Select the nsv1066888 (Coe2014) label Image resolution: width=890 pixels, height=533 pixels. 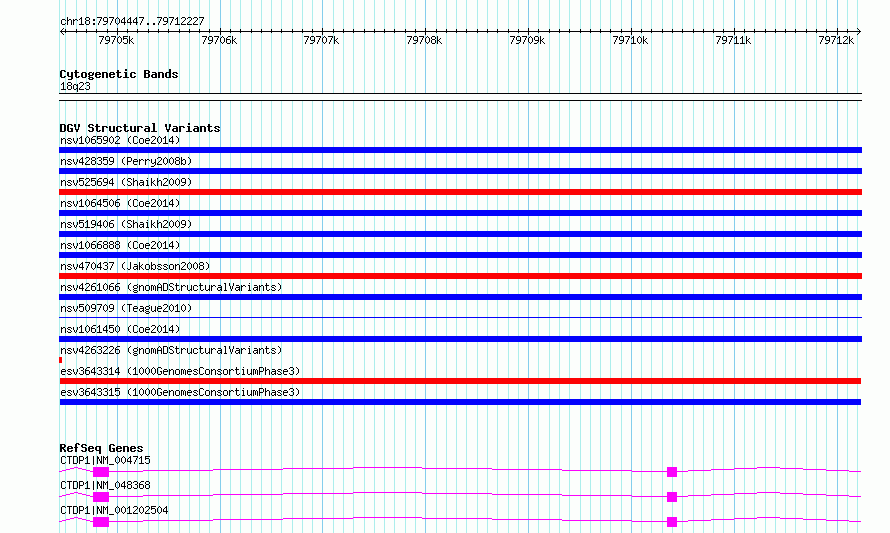[120, 245]
